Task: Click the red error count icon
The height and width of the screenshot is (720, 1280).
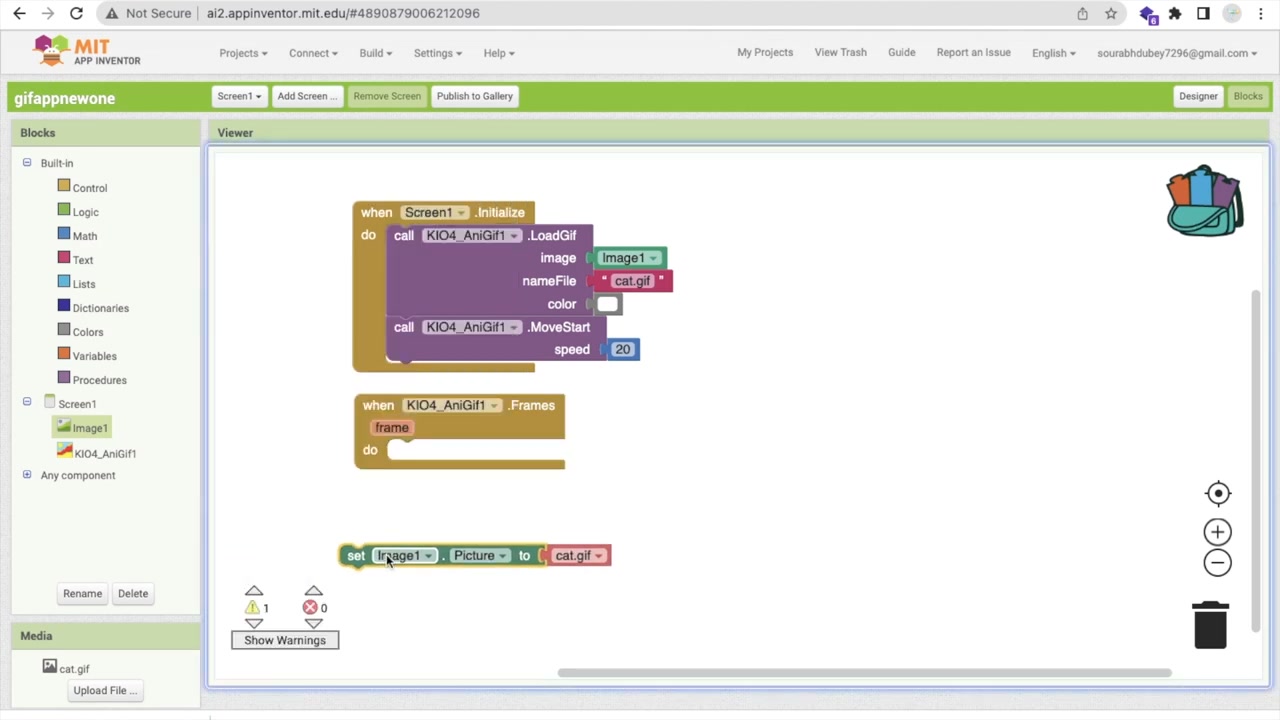Action: (310, 608)
